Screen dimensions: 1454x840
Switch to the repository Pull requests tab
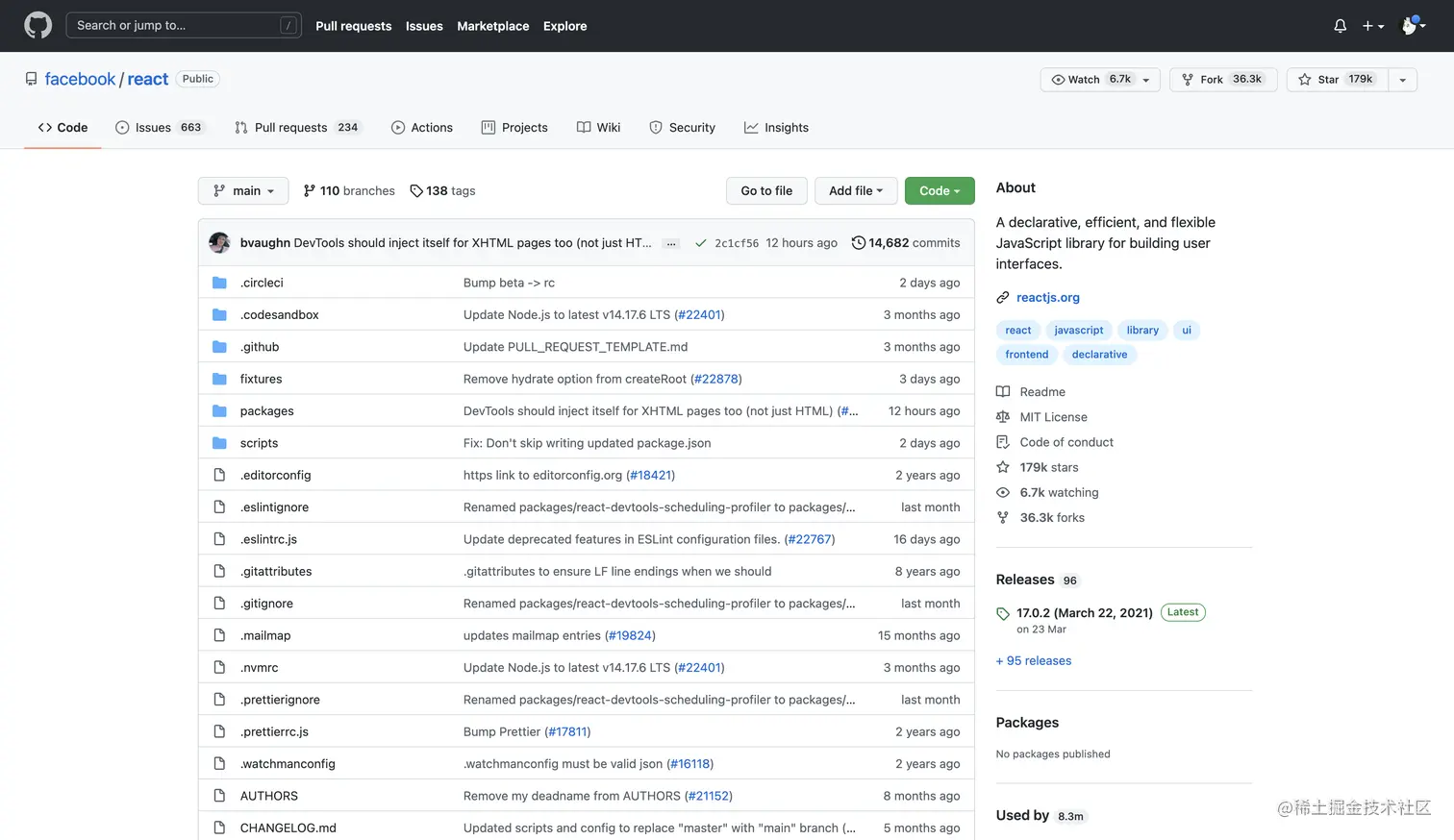pos(298,127)
